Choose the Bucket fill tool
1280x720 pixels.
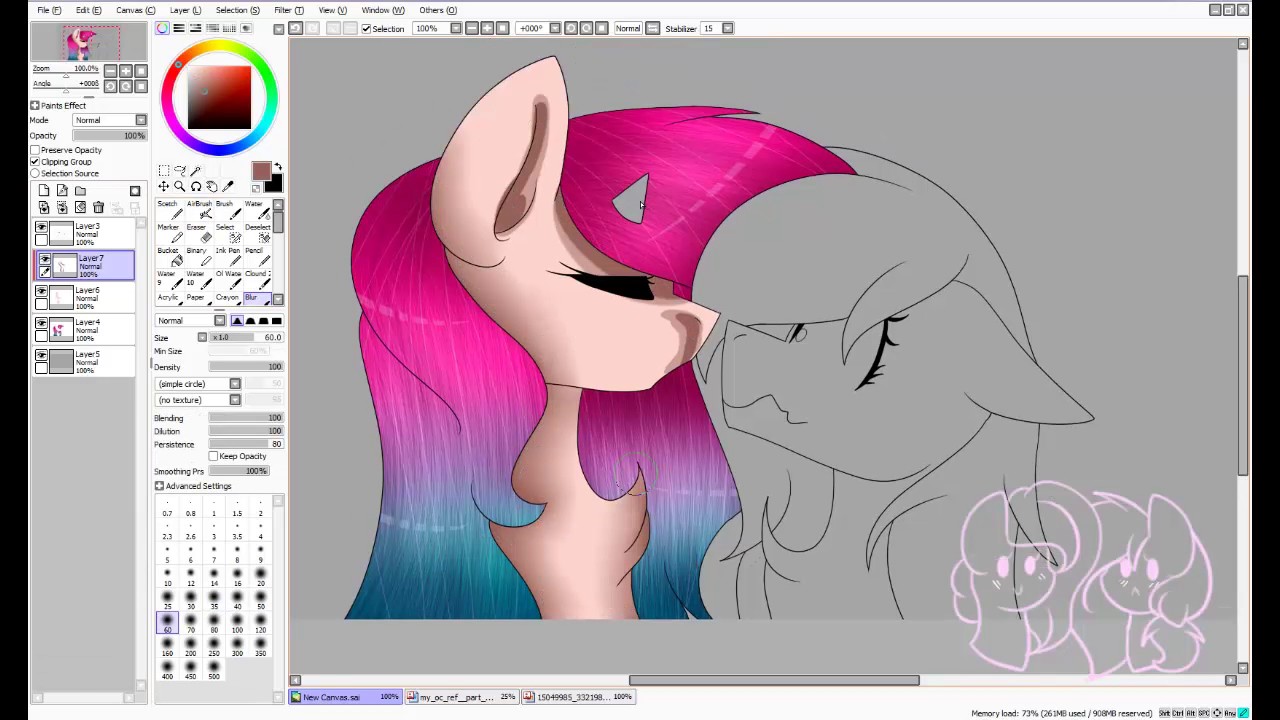coord(170,257)
